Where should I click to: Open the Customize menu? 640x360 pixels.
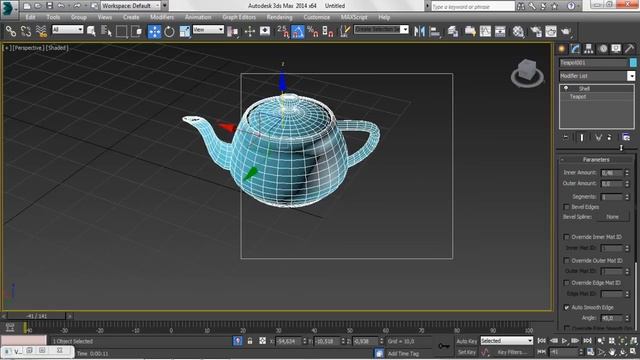pos(317,17)
